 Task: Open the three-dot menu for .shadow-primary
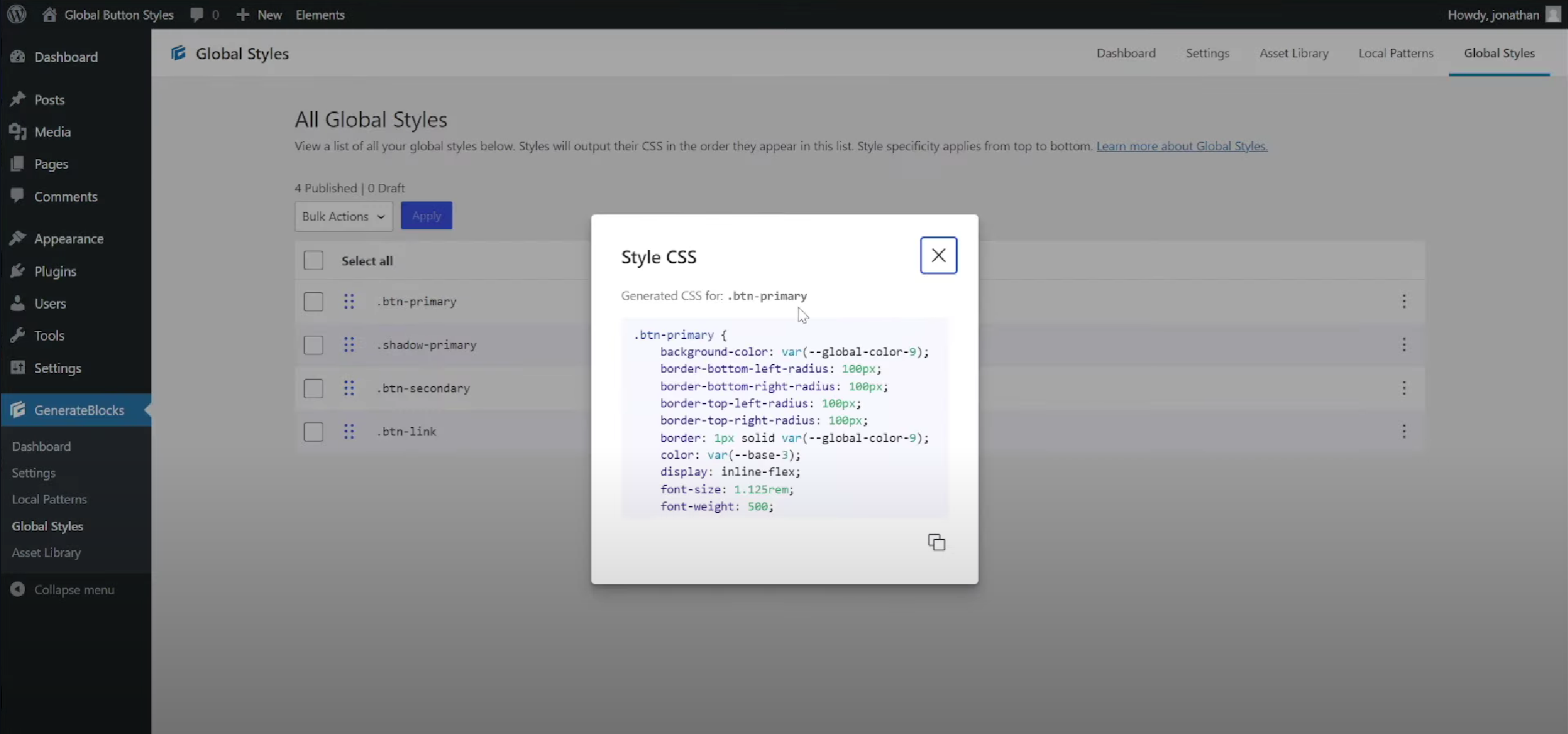(x=1404, y=344)
